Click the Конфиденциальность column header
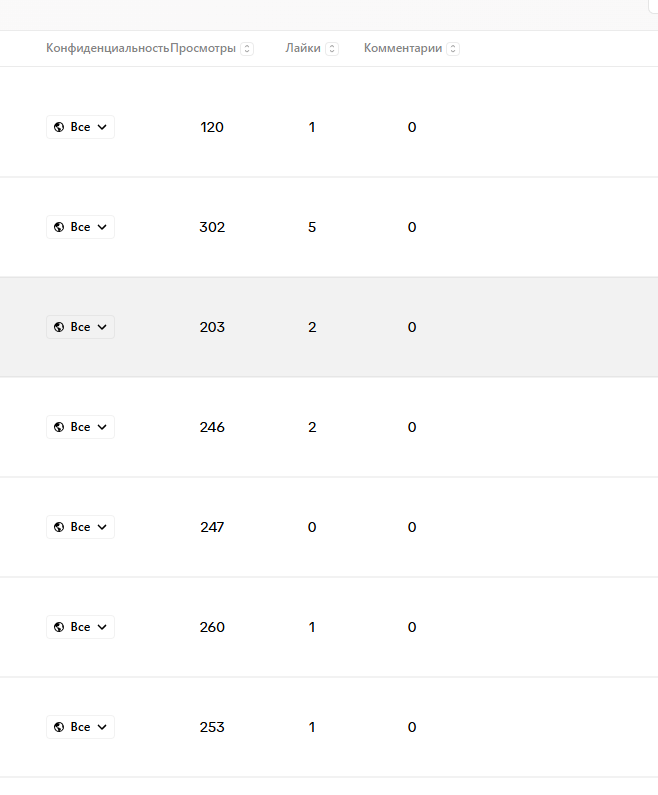Viewport: 658px width, 795px height. point(107,48)
